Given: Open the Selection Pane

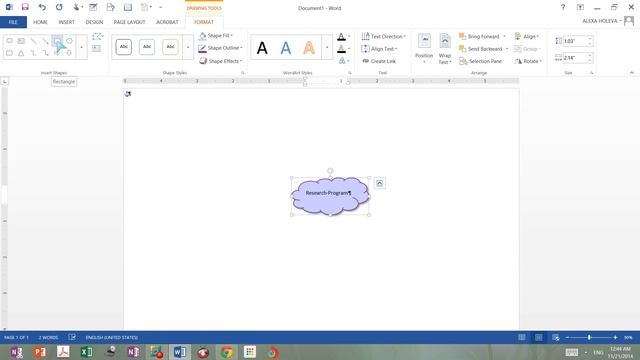Looking at the screenshot, I should tap(480, 61).
